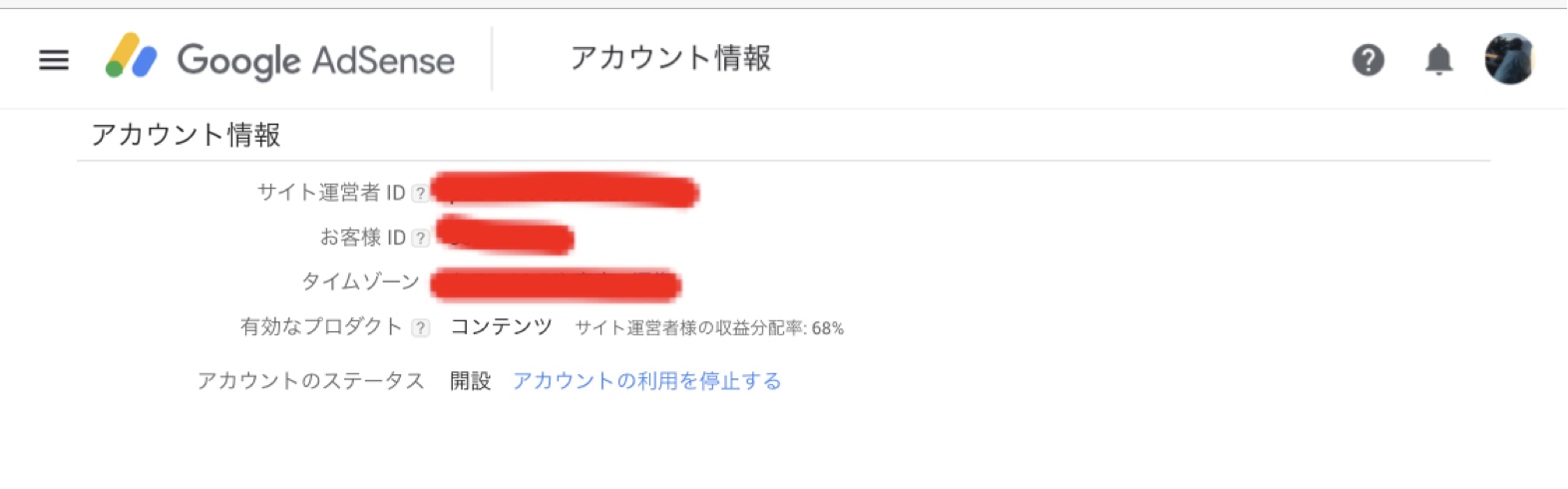This screenshot has height=489, width=1568.
Task: Show notifications via the bell icon
Action: click(x=1438, y=60)
